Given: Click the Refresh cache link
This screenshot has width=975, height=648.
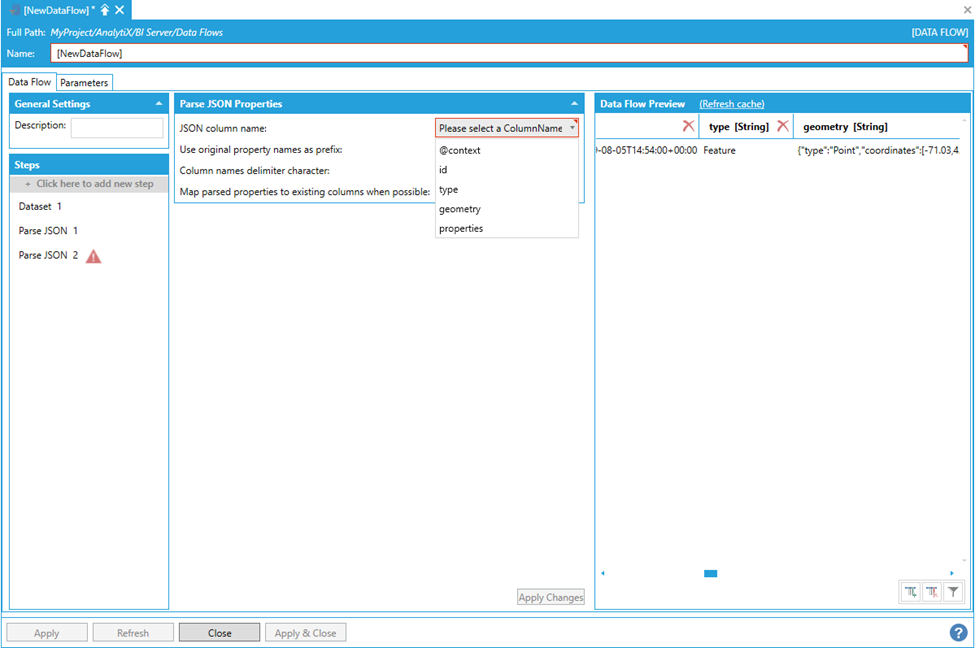Looking at the screenshot, I should coord(731,104).
